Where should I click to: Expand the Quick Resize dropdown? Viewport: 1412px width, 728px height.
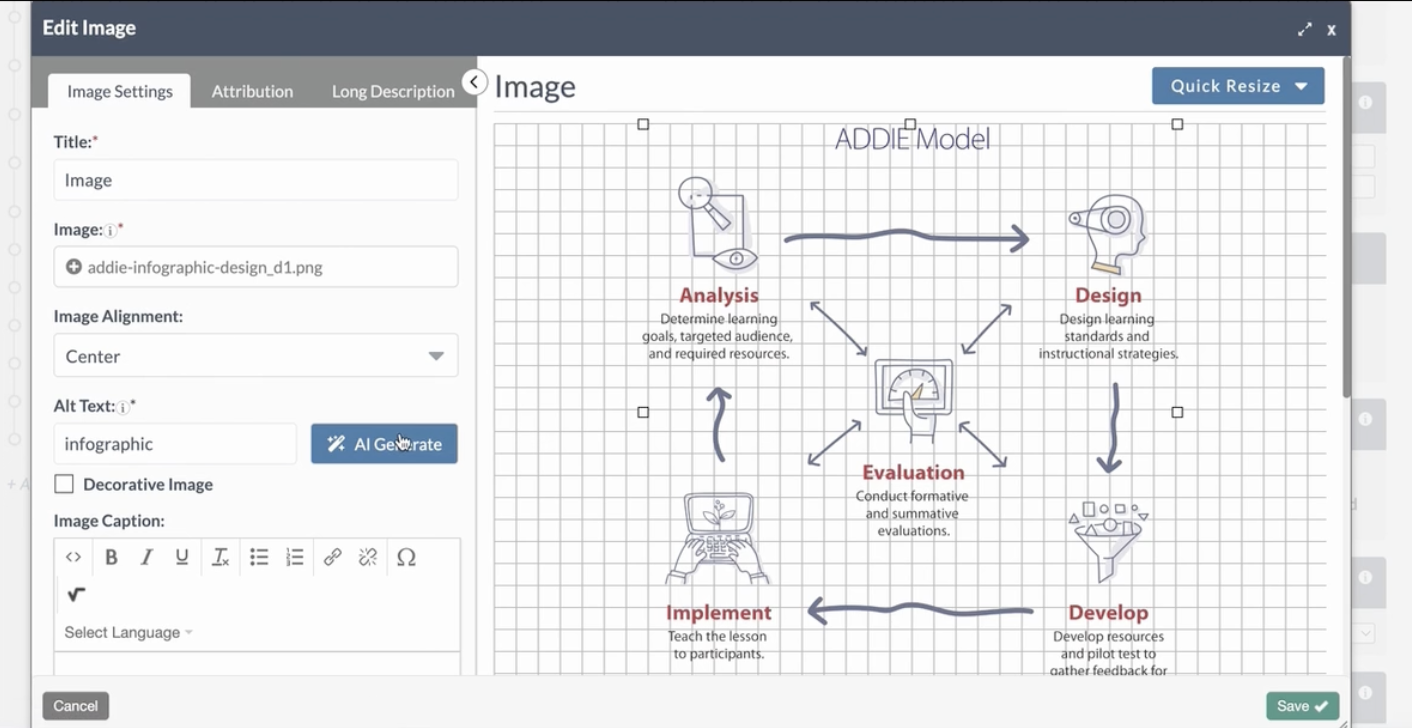[x=1238, y=86]
